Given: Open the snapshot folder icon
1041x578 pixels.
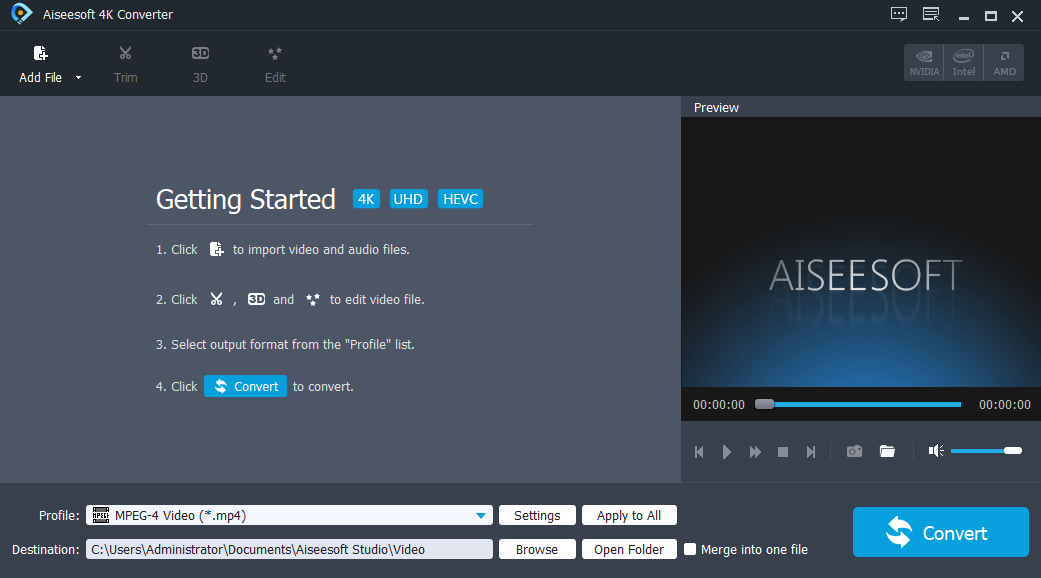Looking at the screenshot, I should click(x=887, y=451).
